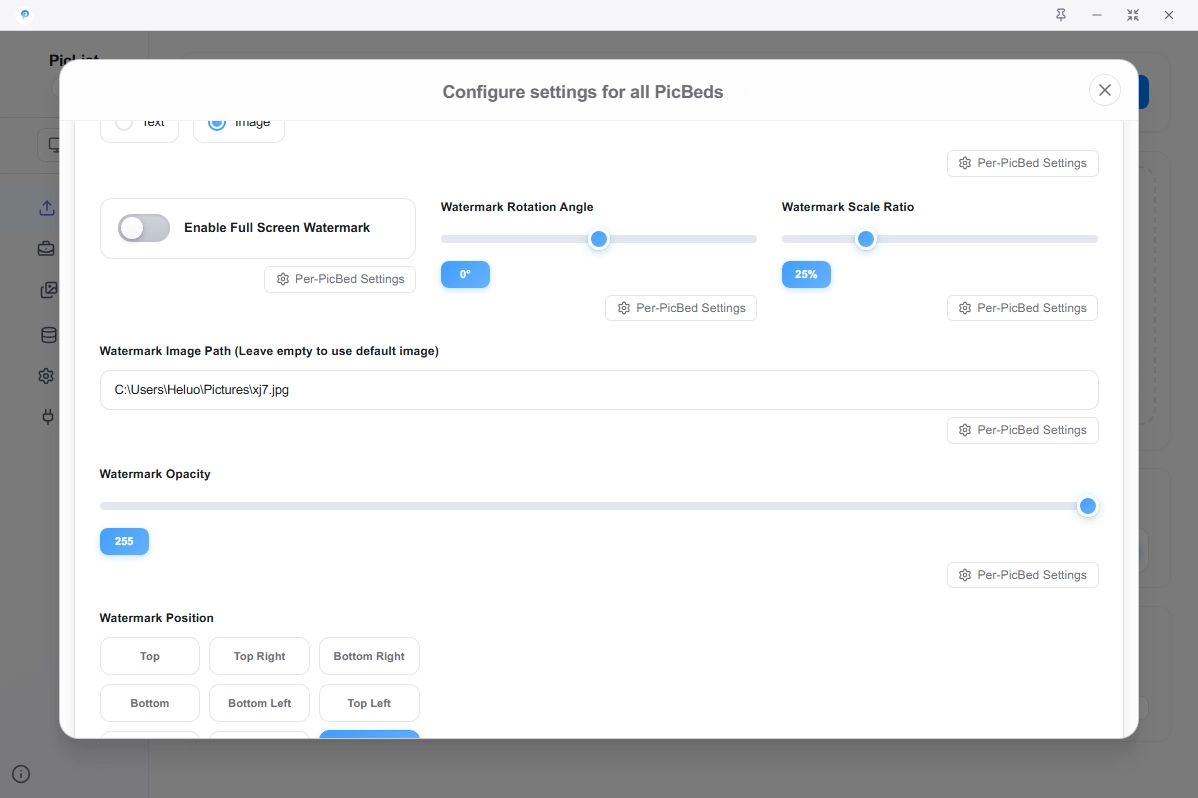Choose Top Right watermark position

pyautogui.click(x=259, y=656)
